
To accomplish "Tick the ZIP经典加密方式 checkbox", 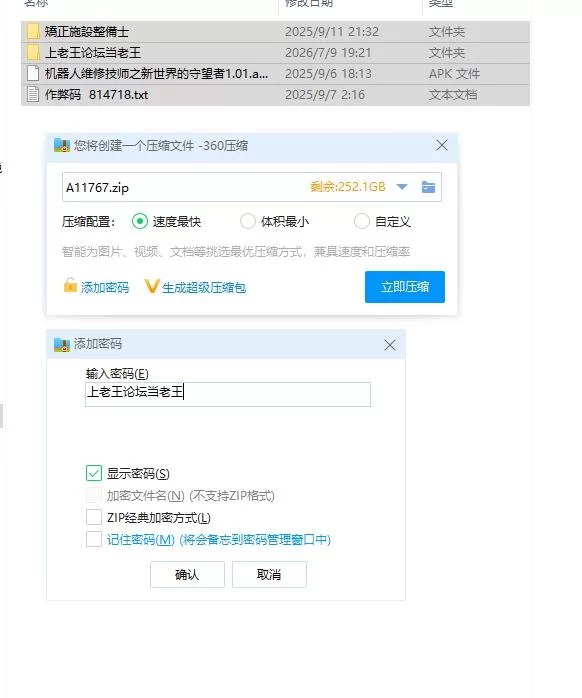I will [94, 517].
